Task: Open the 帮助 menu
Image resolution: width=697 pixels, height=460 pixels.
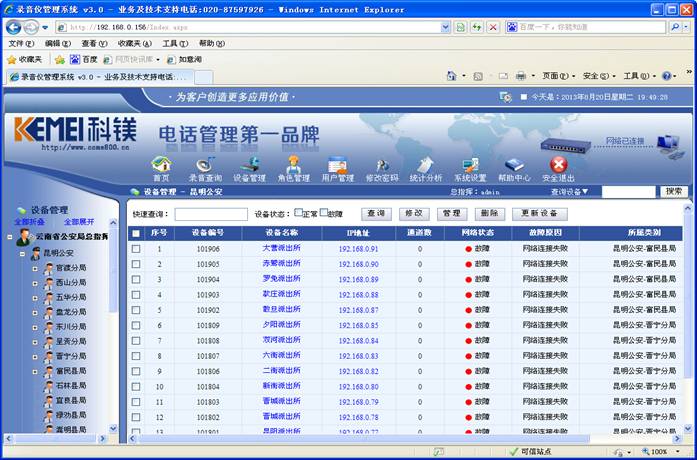Action: 212,44
